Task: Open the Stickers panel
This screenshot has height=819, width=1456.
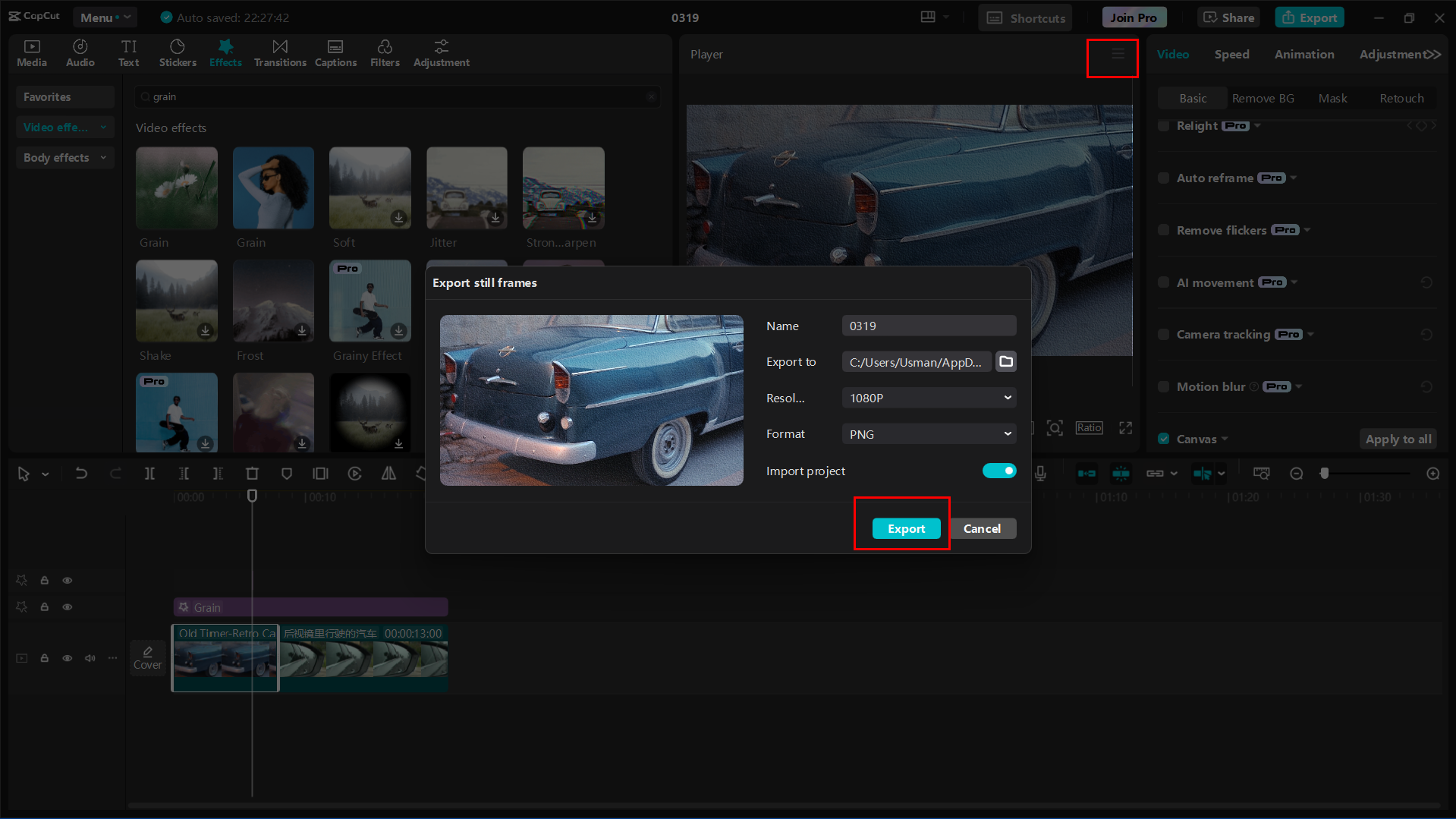Action: coord(178,52)
